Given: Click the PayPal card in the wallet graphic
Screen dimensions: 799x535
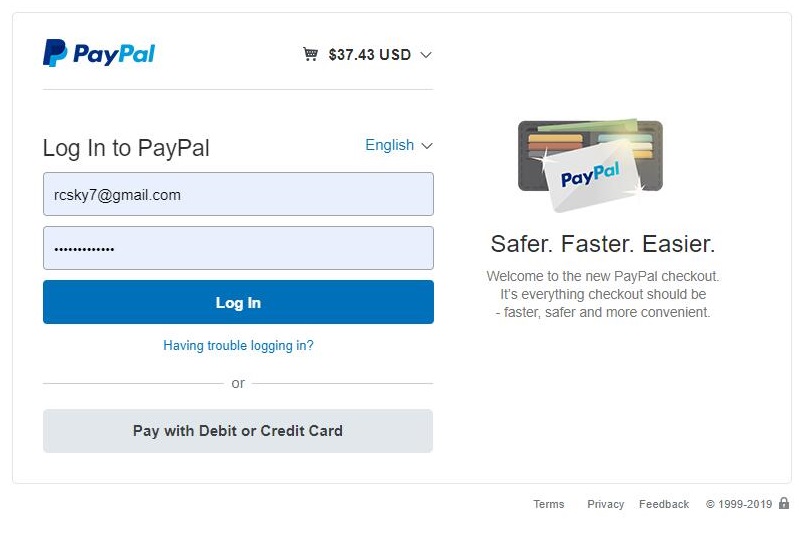Looking at the screenshot, I should coord(590,176).
